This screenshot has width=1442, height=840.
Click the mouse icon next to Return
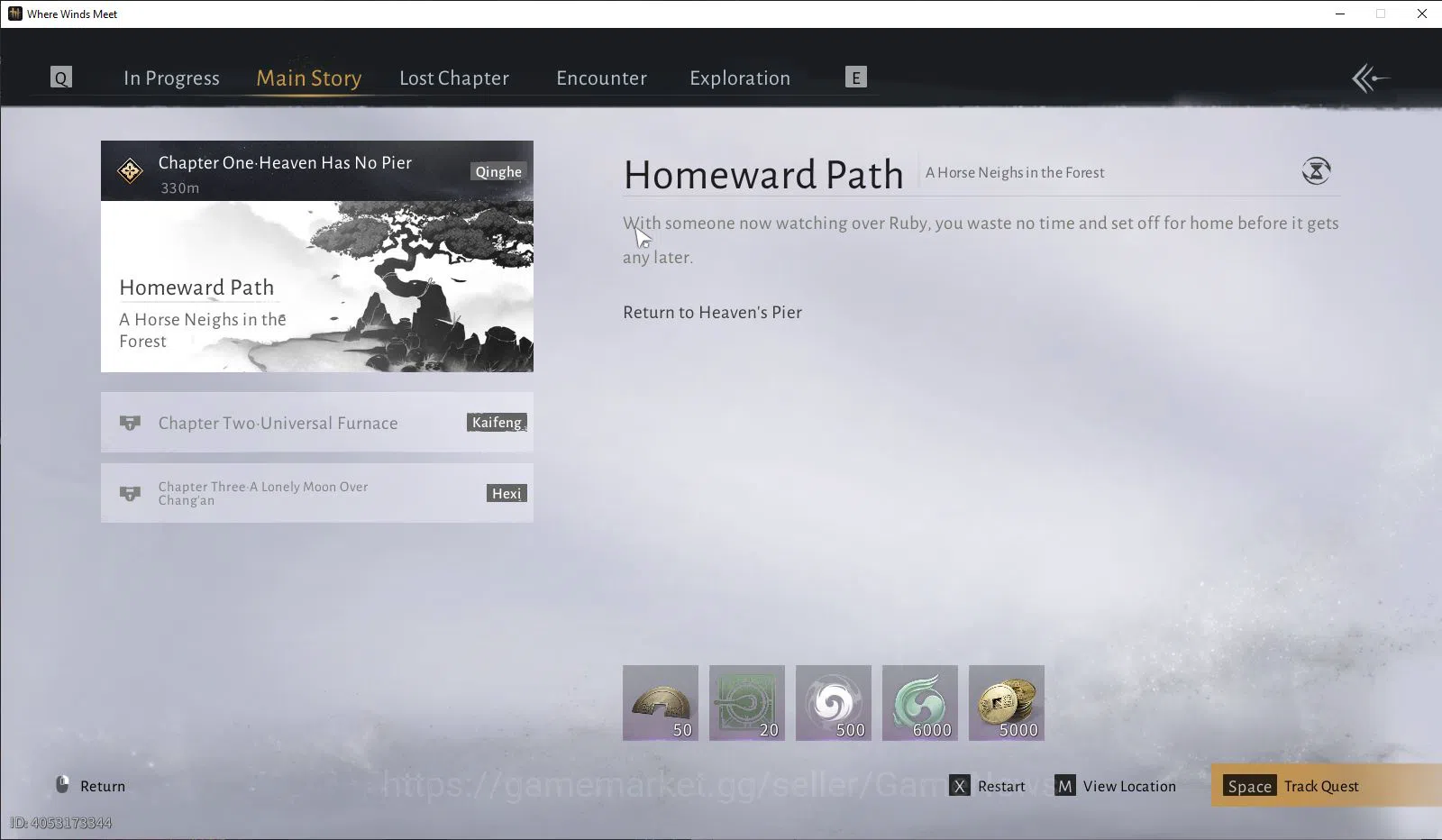tap(62, 784)
